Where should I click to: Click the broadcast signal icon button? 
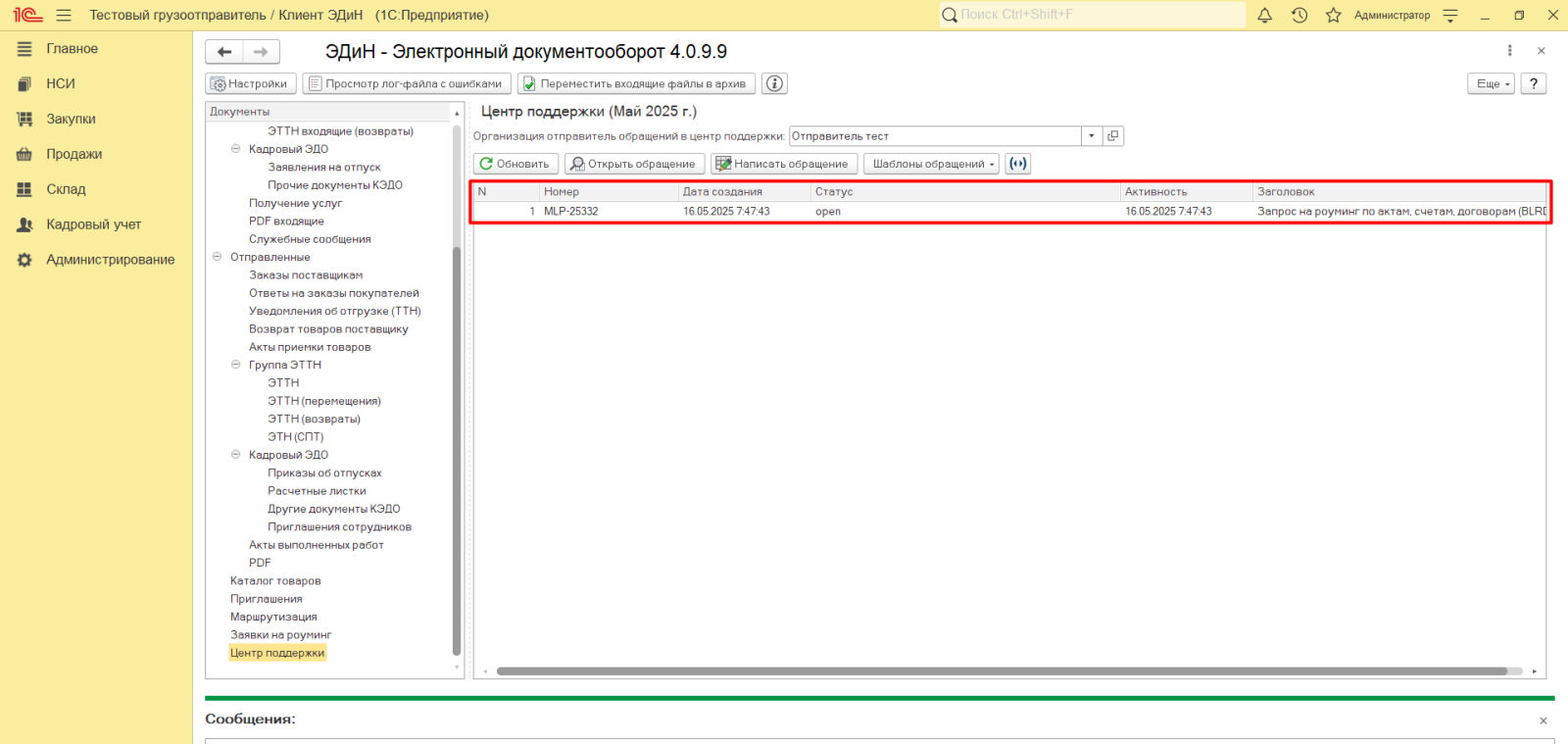1018,164
